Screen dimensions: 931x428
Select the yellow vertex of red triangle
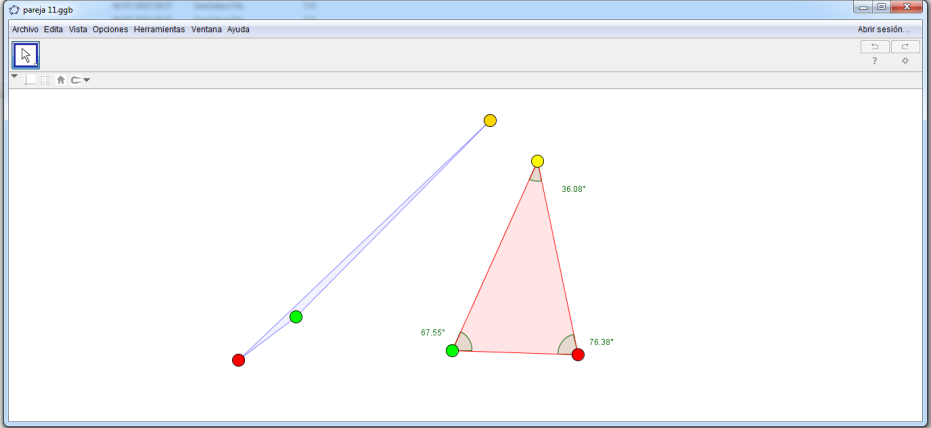point(537,161)
